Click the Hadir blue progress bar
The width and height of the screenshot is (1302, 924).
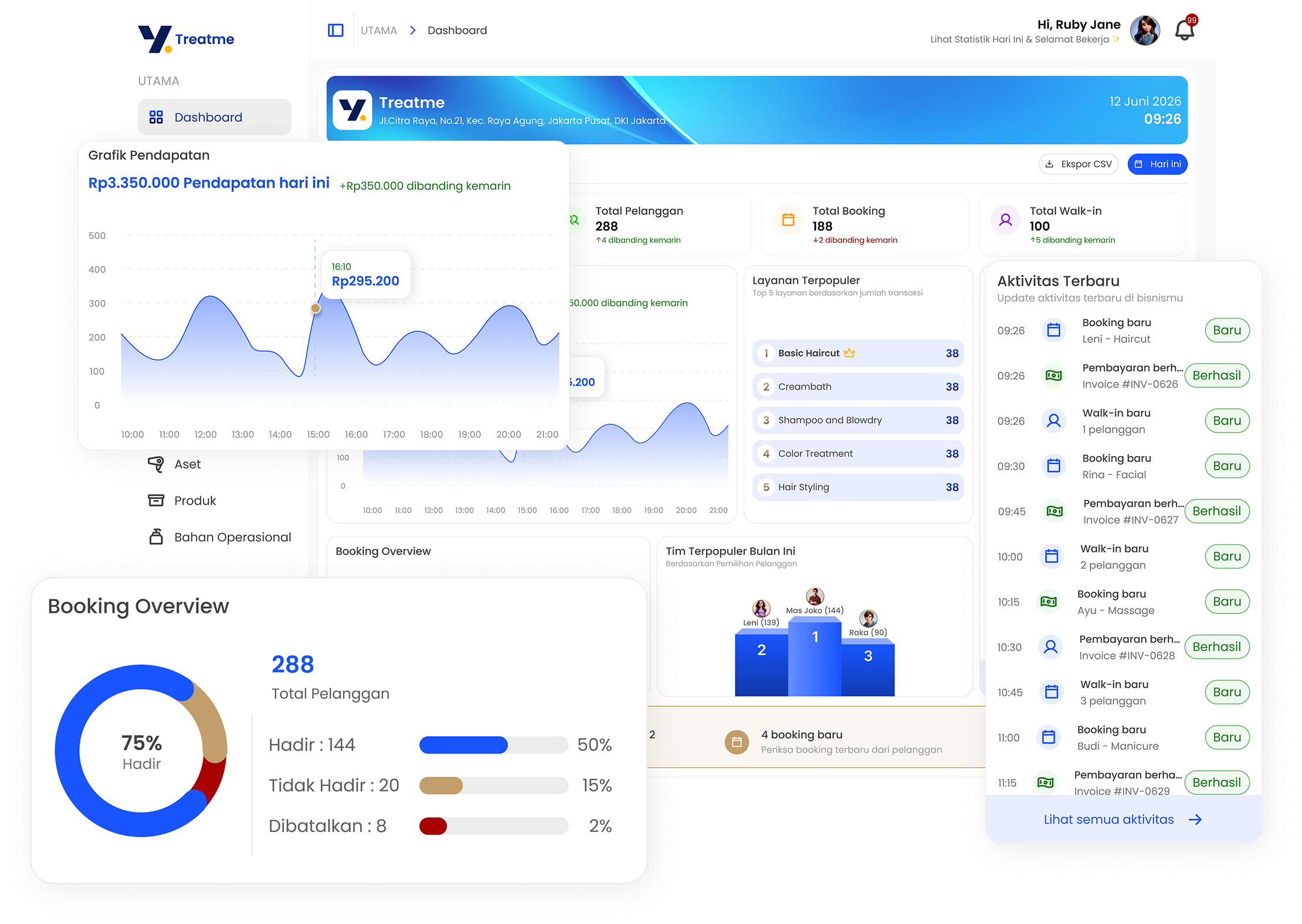point(463,745)
